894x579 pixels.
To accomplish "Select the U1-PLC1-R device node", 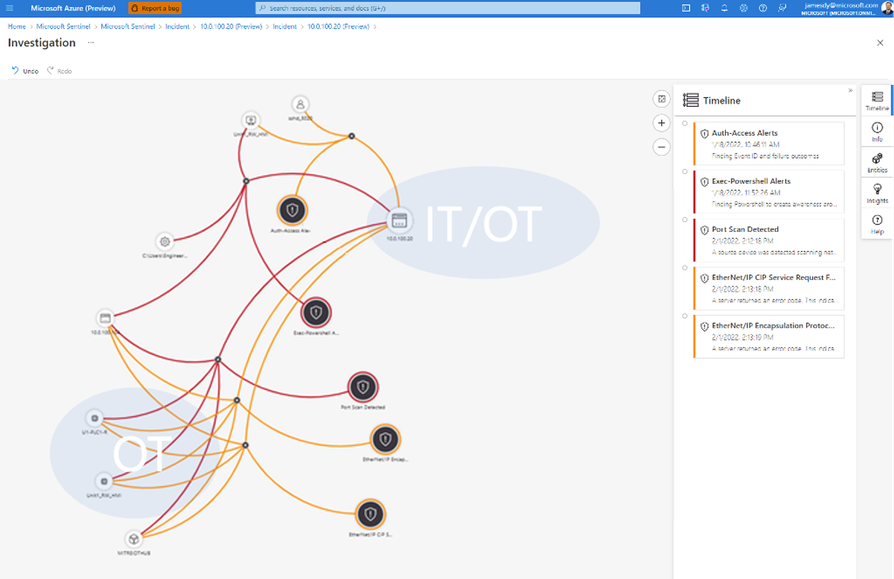I will point(95,418).
